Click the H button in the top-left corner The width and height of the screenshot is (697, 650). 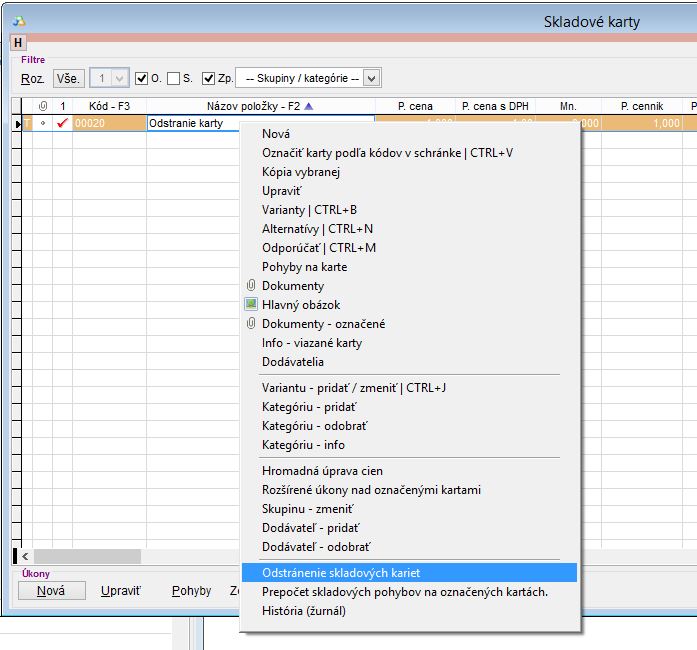[x=18, y=43]
